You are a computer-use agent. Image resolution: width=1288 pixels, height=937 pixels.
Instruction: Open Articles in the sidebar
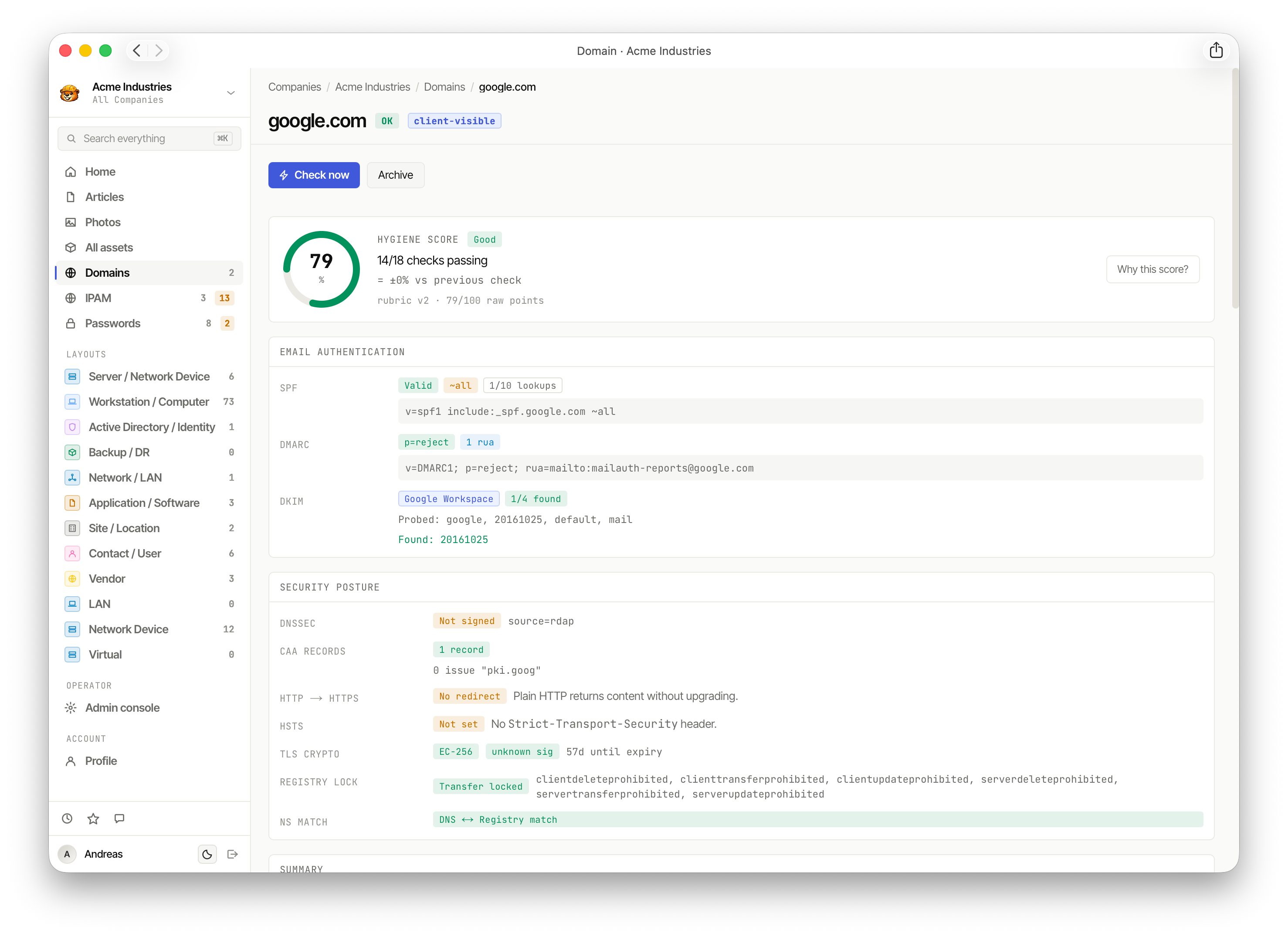pyautogui.click(x=149, y=197)
